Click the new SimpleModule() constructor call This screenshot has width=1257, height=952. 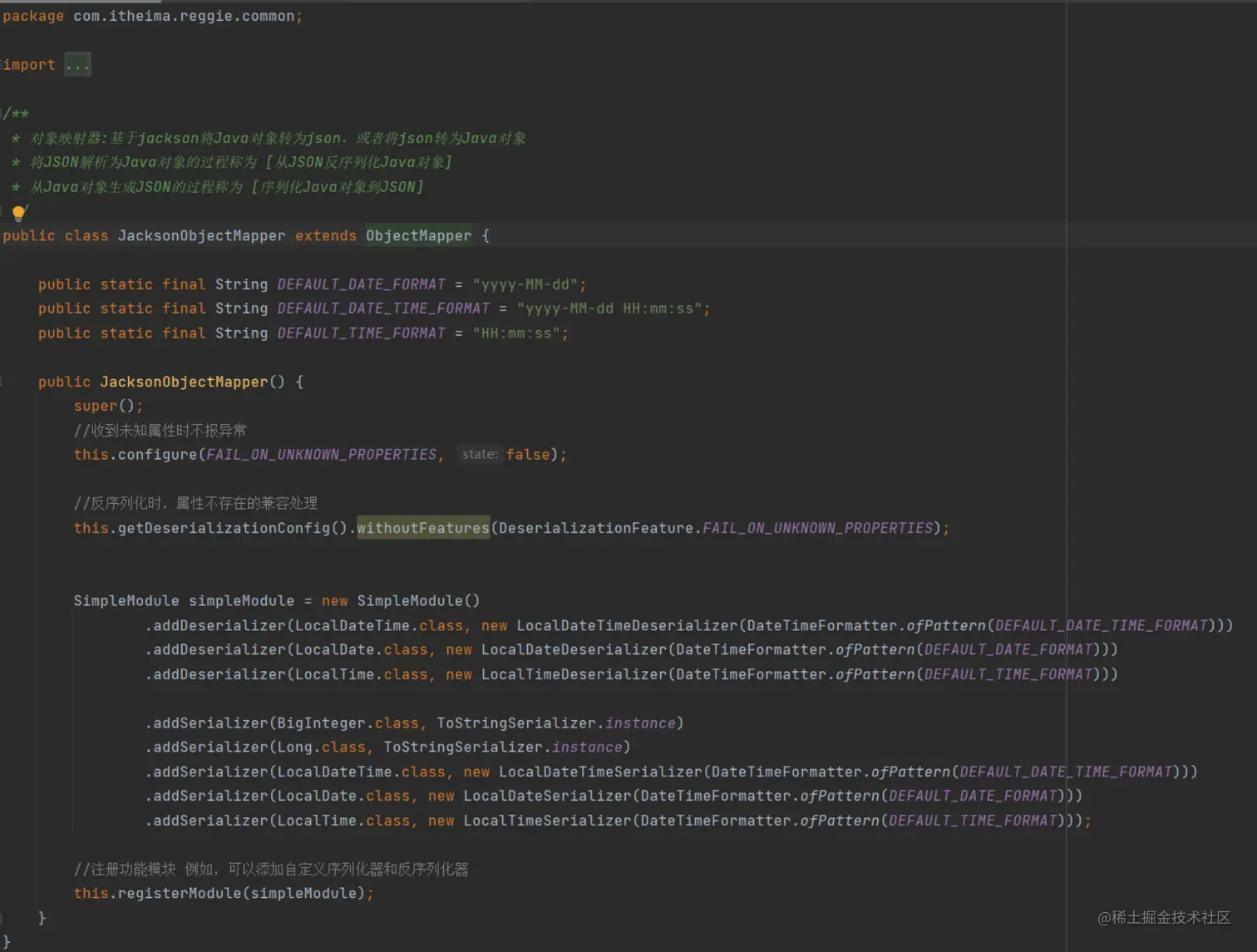401,601
